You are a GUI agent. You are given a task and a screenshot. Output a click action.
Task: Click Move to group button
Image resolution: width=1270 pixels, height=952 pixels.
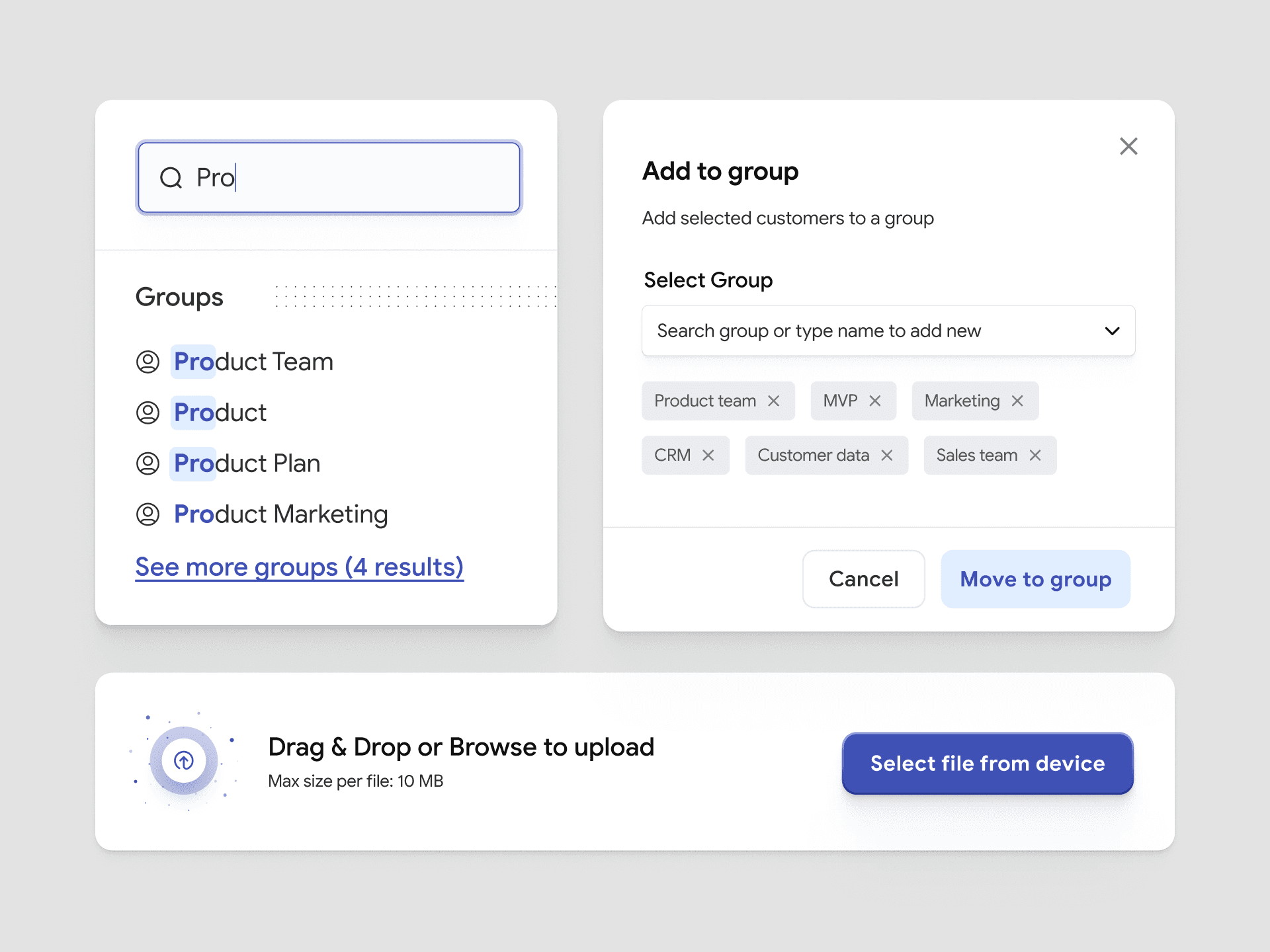tap(1035, 579)
